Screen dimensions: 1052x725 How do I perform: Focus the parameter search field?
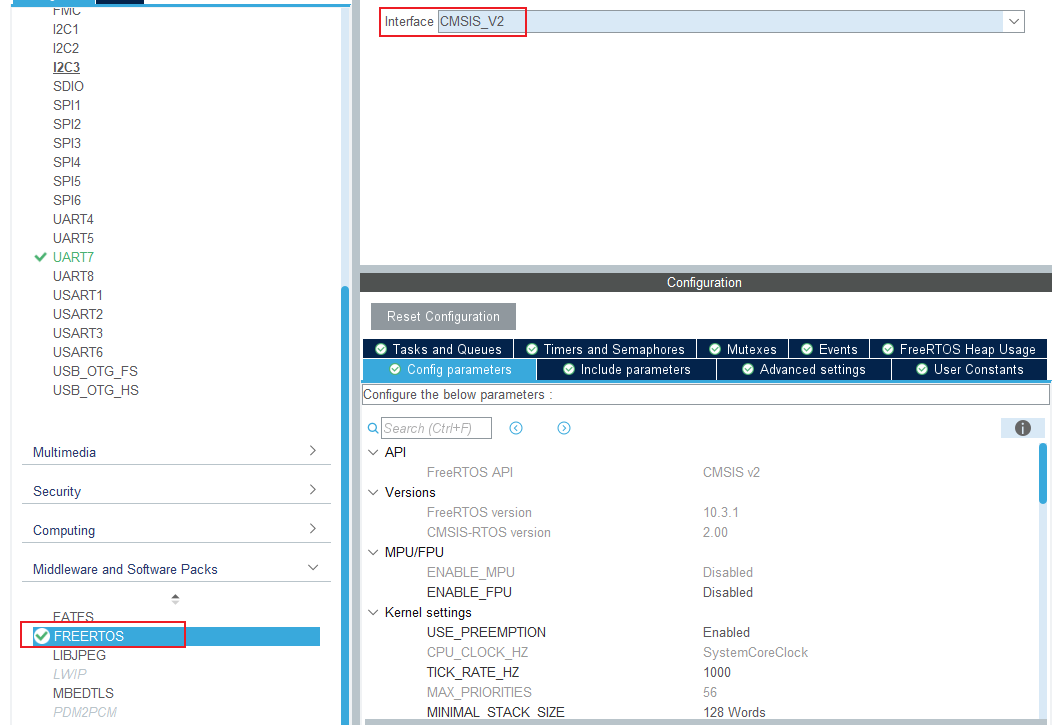[x=436, y=428]
